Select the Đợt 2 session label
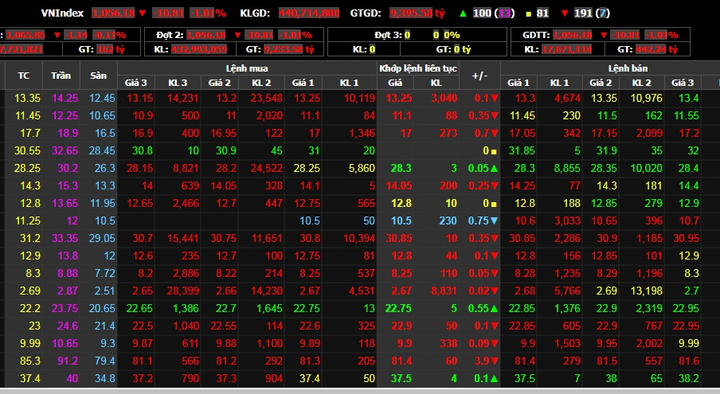 169,35
